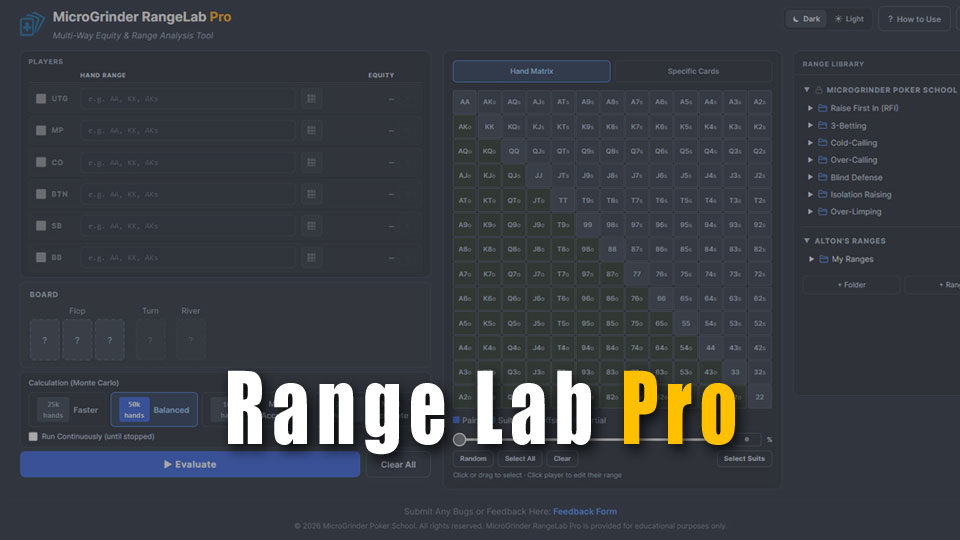
Task: Select the 50k hands Balanced option
Action: [x=154, y=410]
